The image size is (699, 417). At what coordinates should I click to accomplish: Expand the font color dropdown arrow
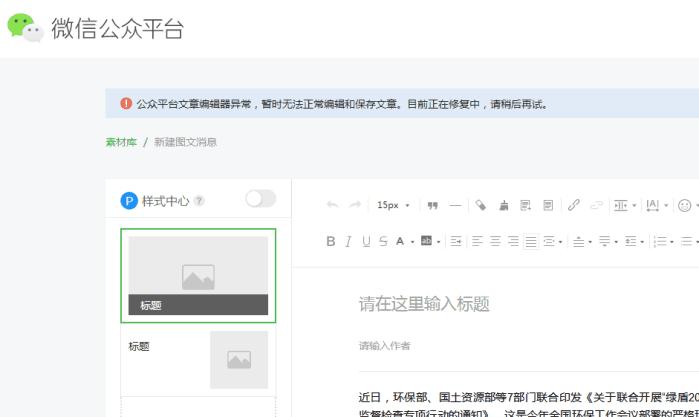(x=412, y=242)
